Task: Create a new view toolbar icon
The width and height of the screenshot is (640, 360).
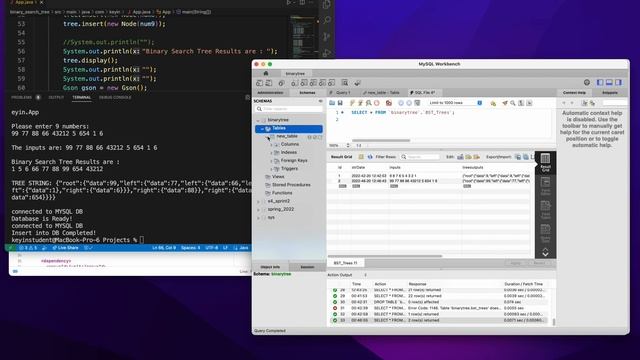Action: (x=313, y=83)
